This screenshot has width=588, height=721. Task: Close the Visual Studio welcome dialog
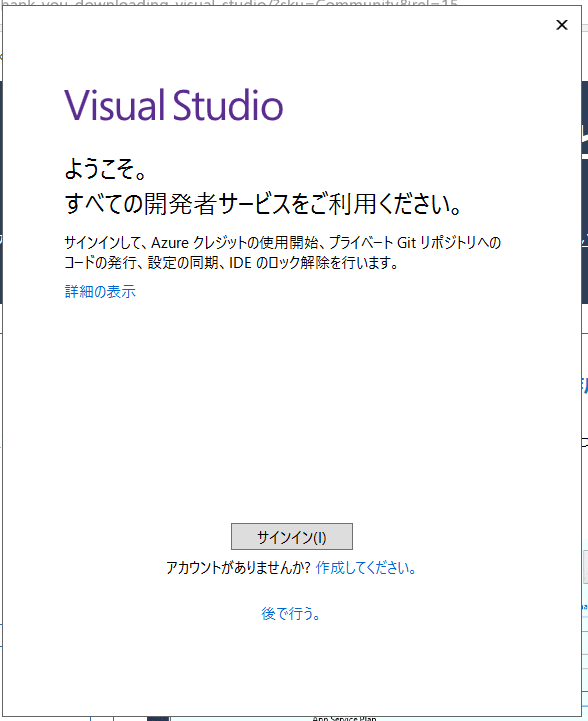562,25
